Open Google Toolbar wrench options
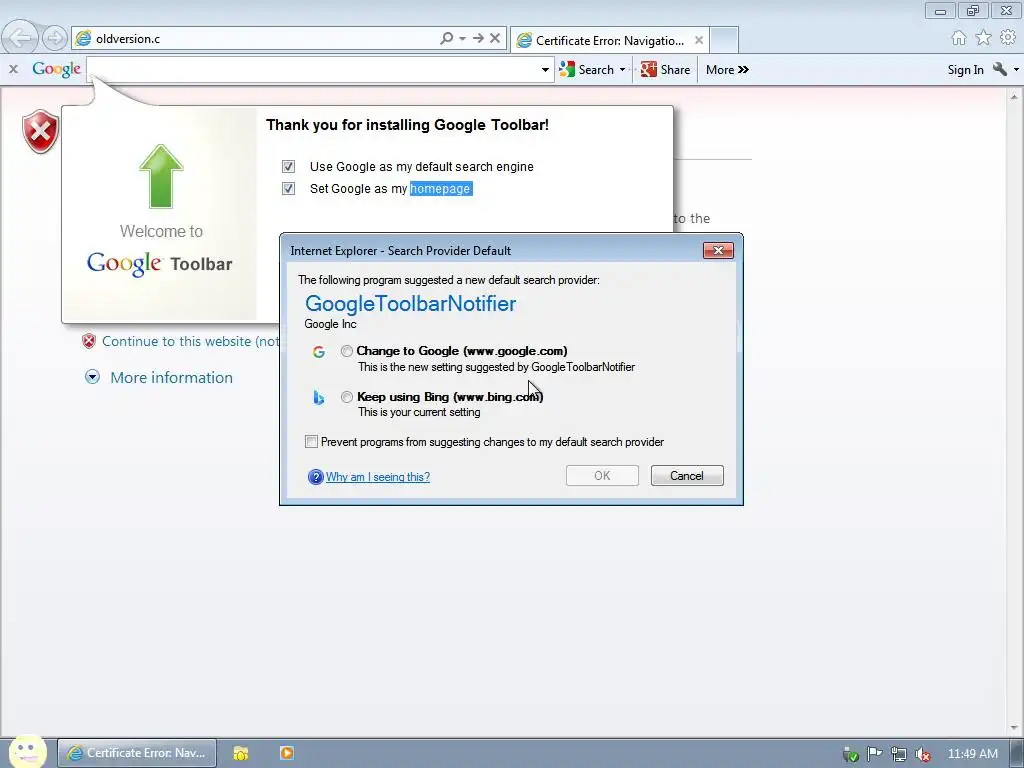The image size is (1024, 768). [x=999, y=69]
